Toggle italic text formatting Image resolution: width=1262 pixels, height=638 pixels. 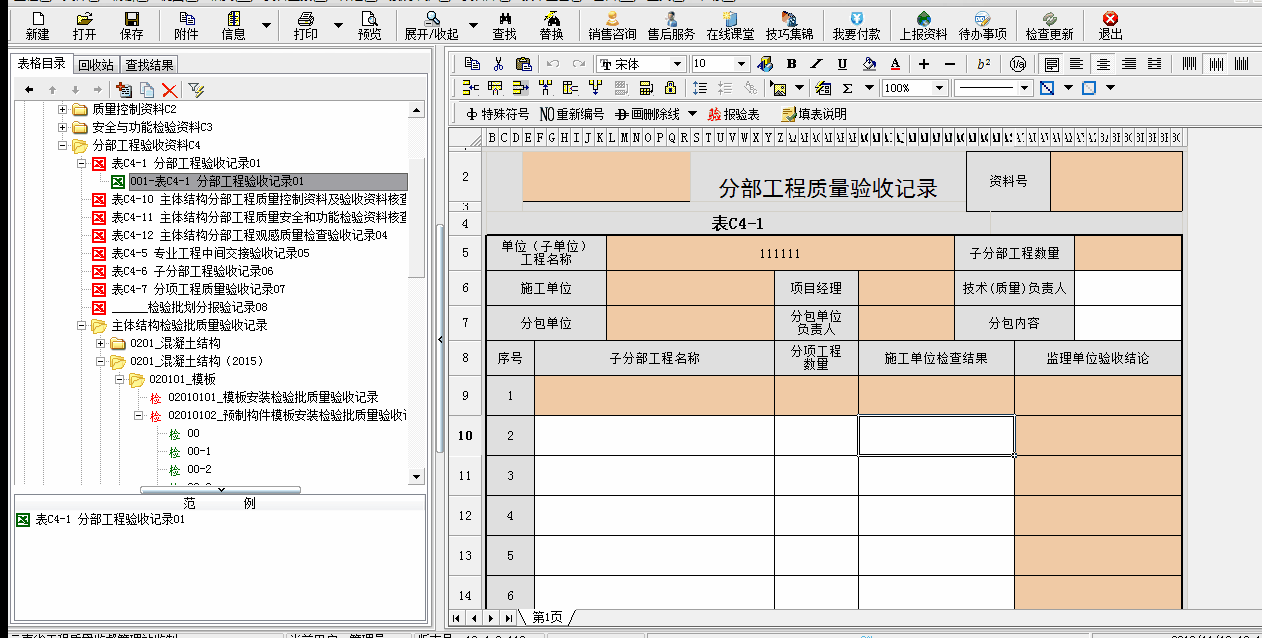pyautogui.click(x=817, y=64)
